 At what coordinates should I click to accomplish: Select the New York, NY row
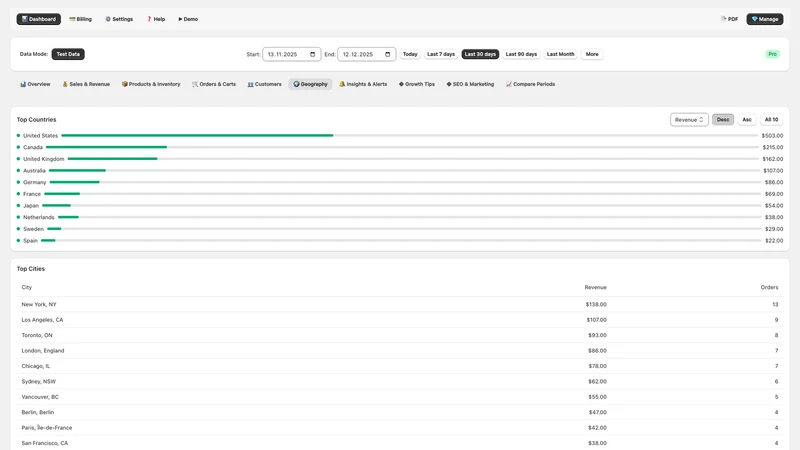click(x=400, y=304)
